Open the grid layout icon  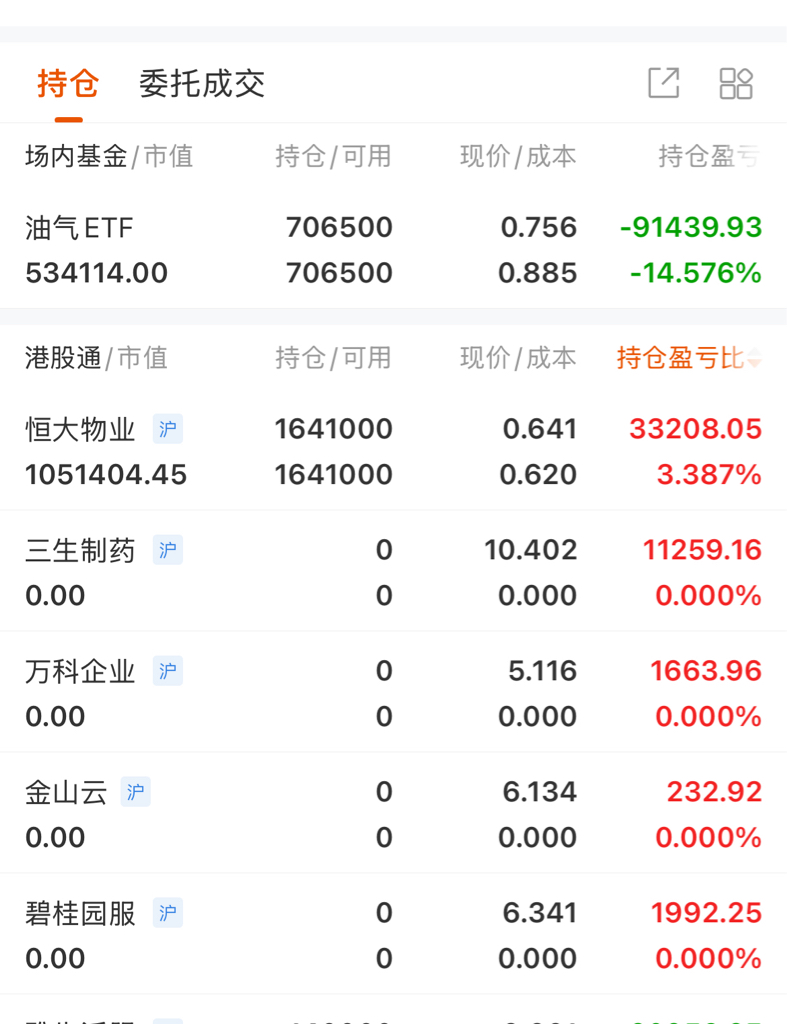pos(736,84)
